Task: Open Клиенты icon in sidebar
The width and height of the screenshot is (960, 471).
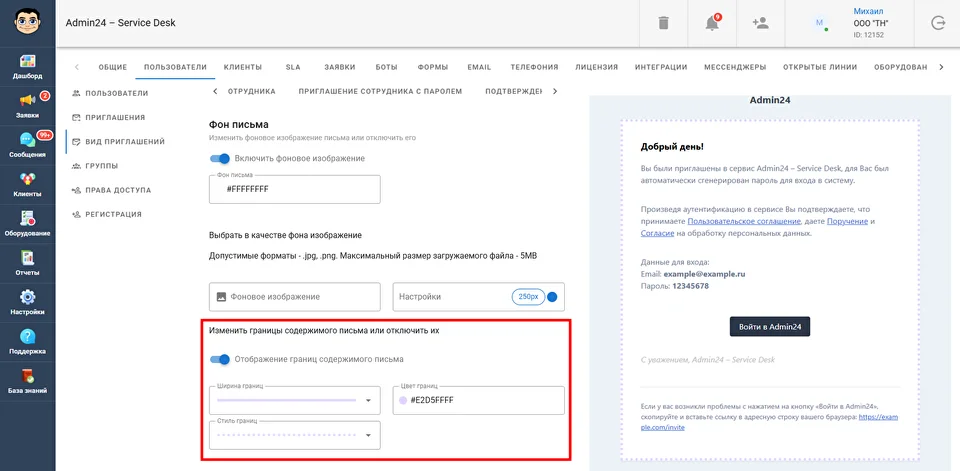Action: click(28, 179)
